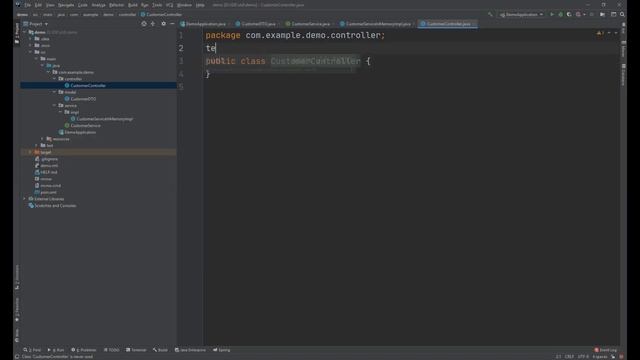Viewport: 640px width, 360px height.
Task: Click the CRLF line separator in status bar
Action: click(x=569, y=357)
